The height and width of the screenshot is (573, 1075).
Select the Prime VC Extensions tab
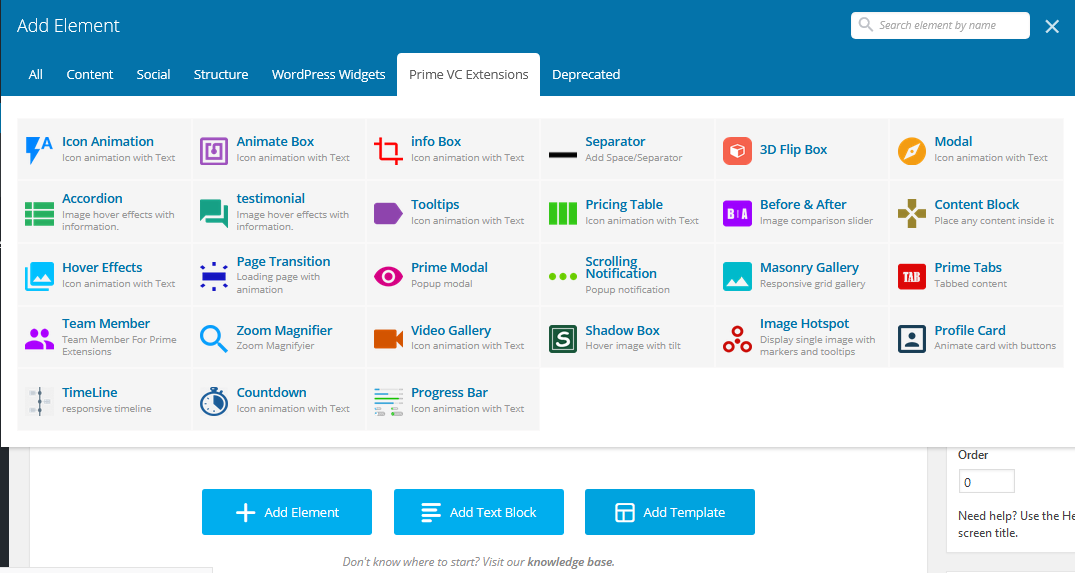pyautogui.click(x=469, y=75)
